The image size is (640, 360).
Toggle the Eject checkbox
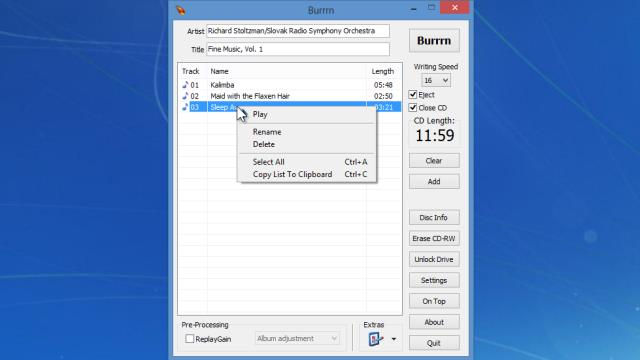pyautogui.click(x=413, y=95)
